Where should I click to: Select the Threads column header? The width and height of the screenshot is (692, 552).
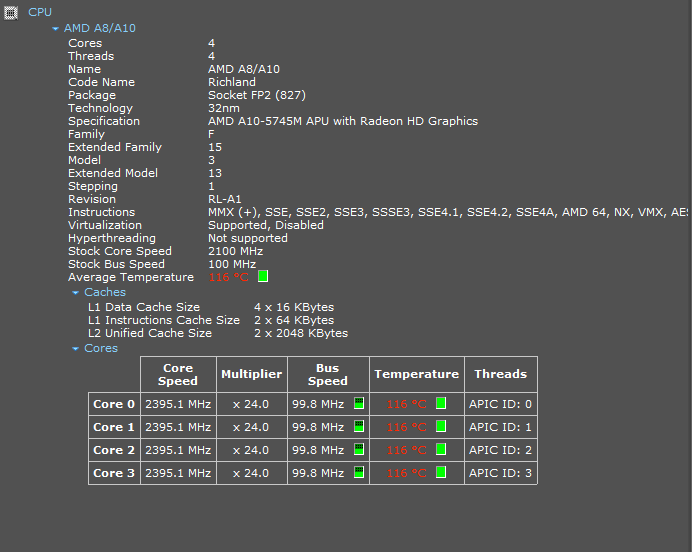(x=501, y=374)
